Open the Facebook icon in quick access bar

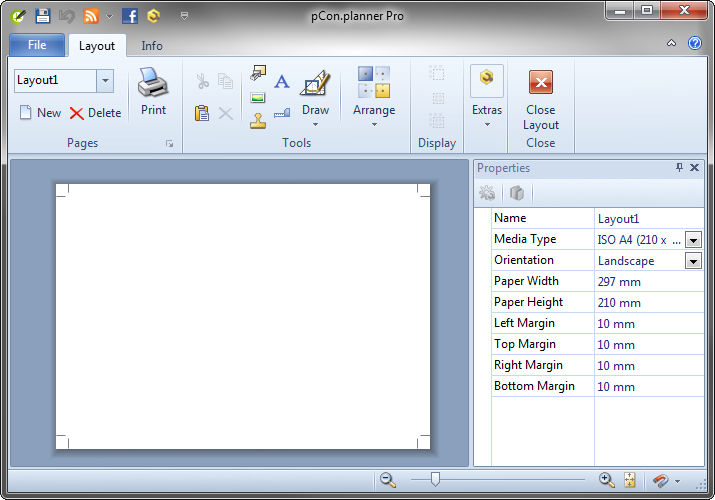point(130,16)
